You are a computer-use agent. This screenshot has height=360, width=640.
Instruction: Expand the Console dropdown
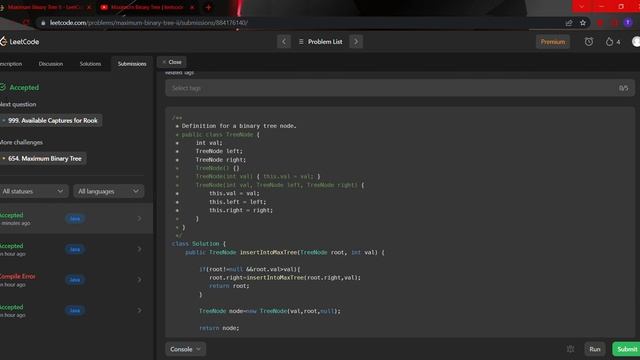coord(185,349)
